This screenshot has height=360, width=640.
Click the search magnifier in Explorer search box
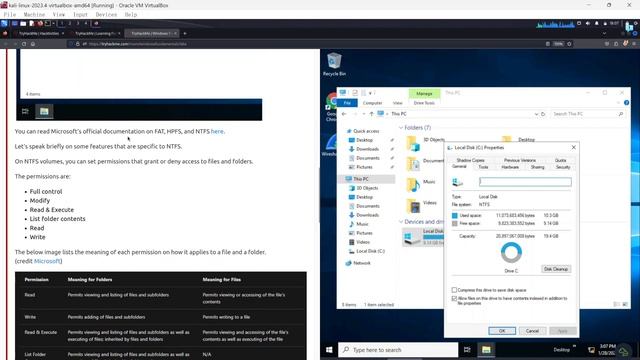tap(620, 114)
